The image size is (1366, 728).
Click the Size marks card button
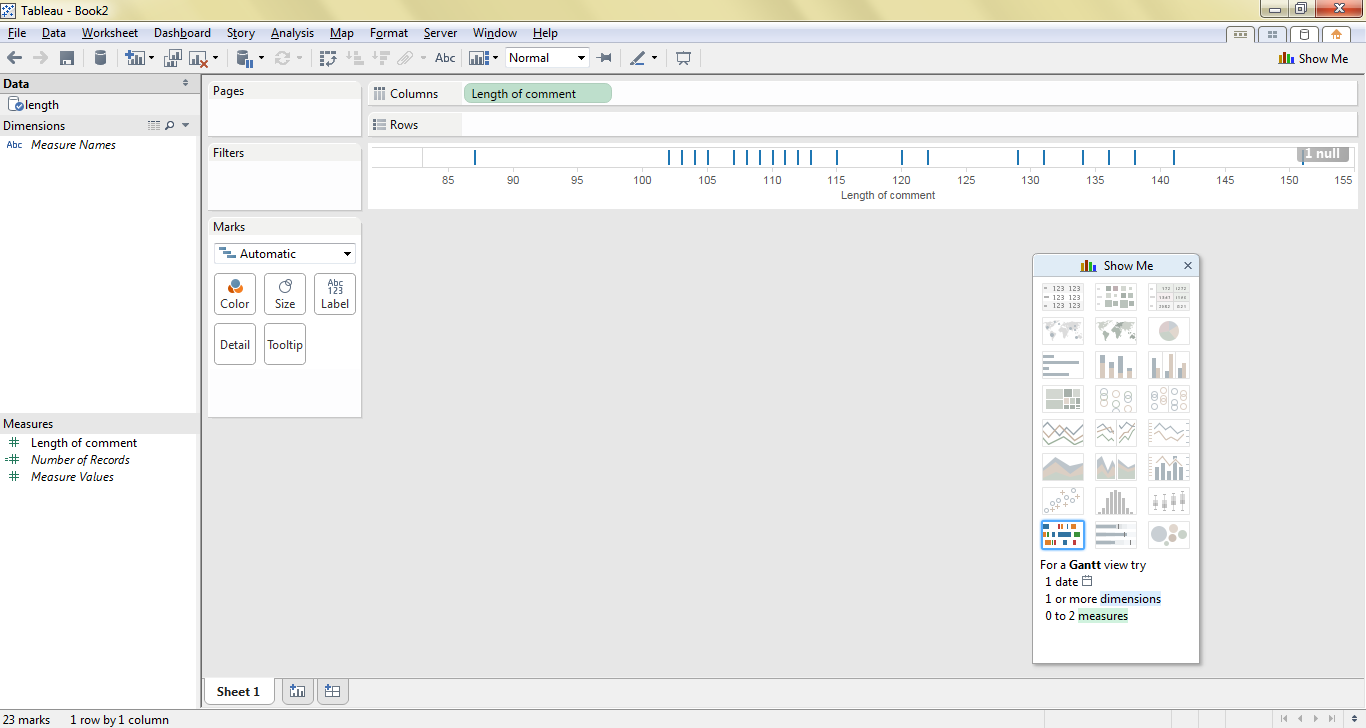(285, 294)
